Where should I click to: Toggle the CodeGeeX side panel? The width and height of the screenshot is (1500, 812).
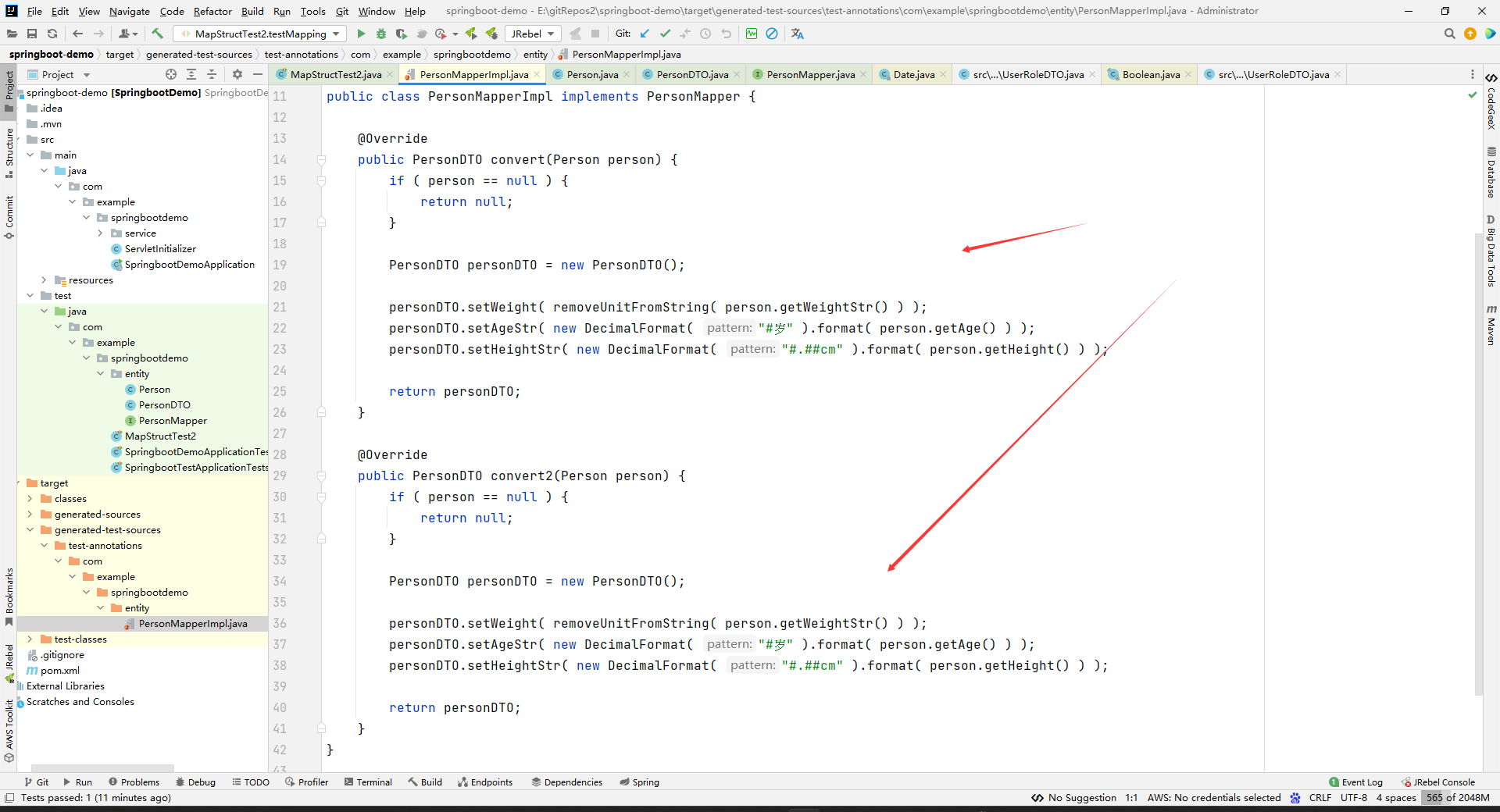pyautogui.click(x=1491, y=101)
